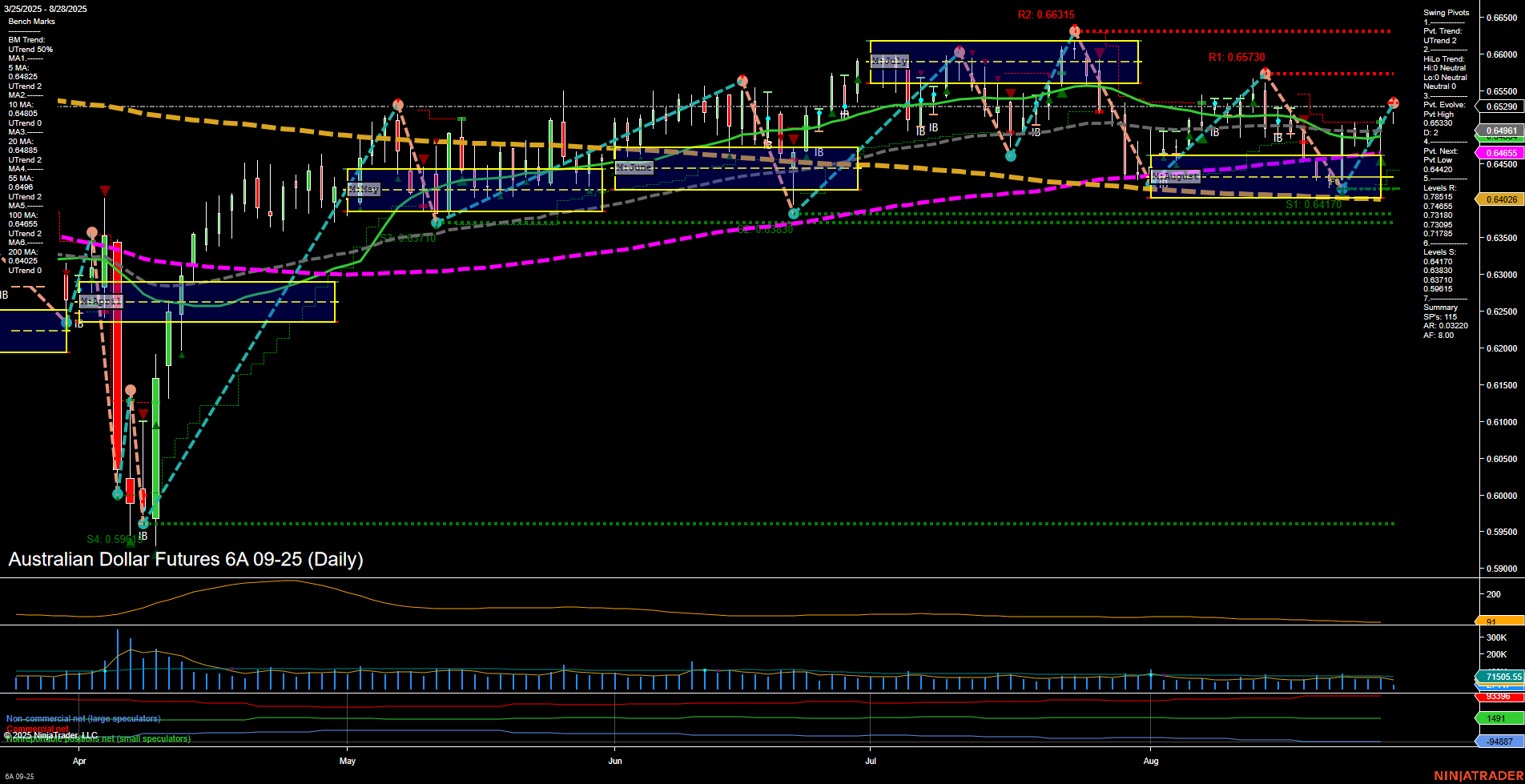Click the Nonreportable positions net (small speculators) legend

99,738
